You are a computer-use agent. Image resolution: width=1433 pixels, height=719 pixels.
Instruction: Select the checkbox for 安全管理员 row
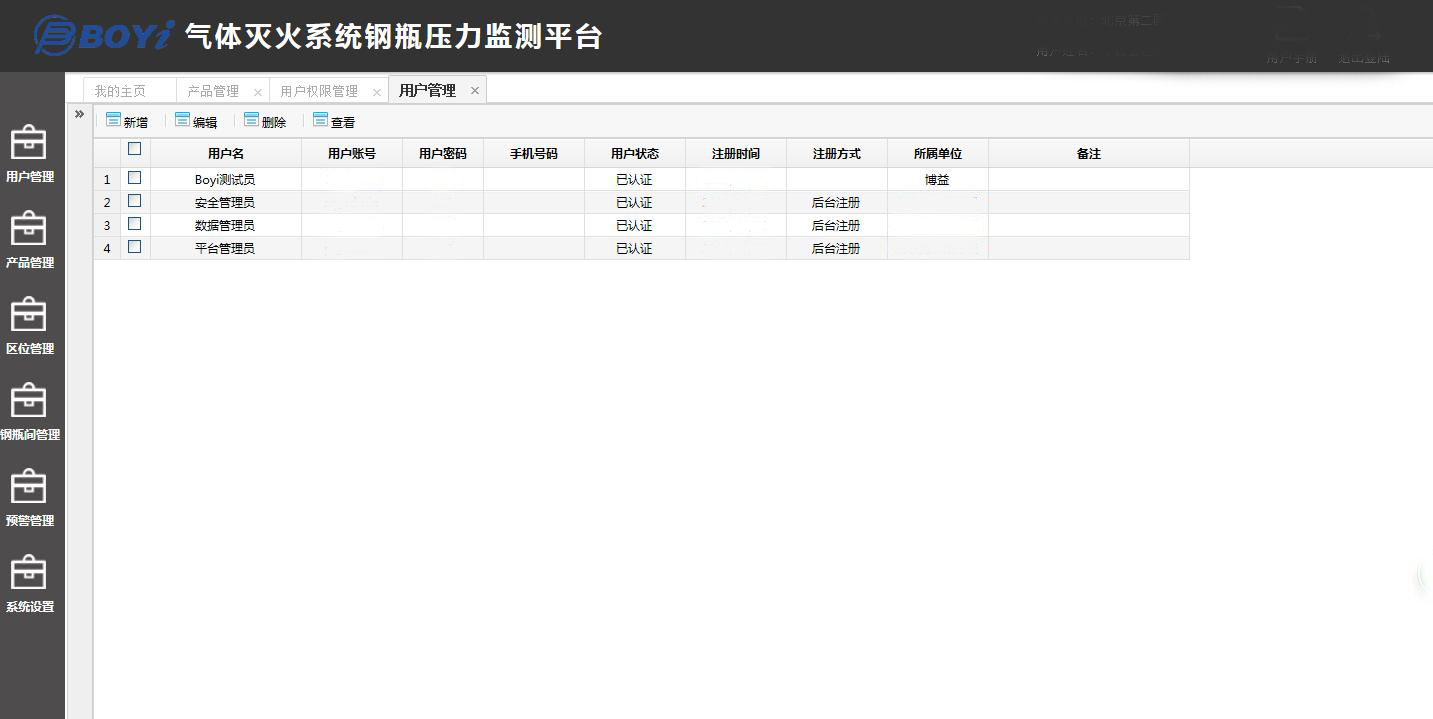click(x=135, y=201)
